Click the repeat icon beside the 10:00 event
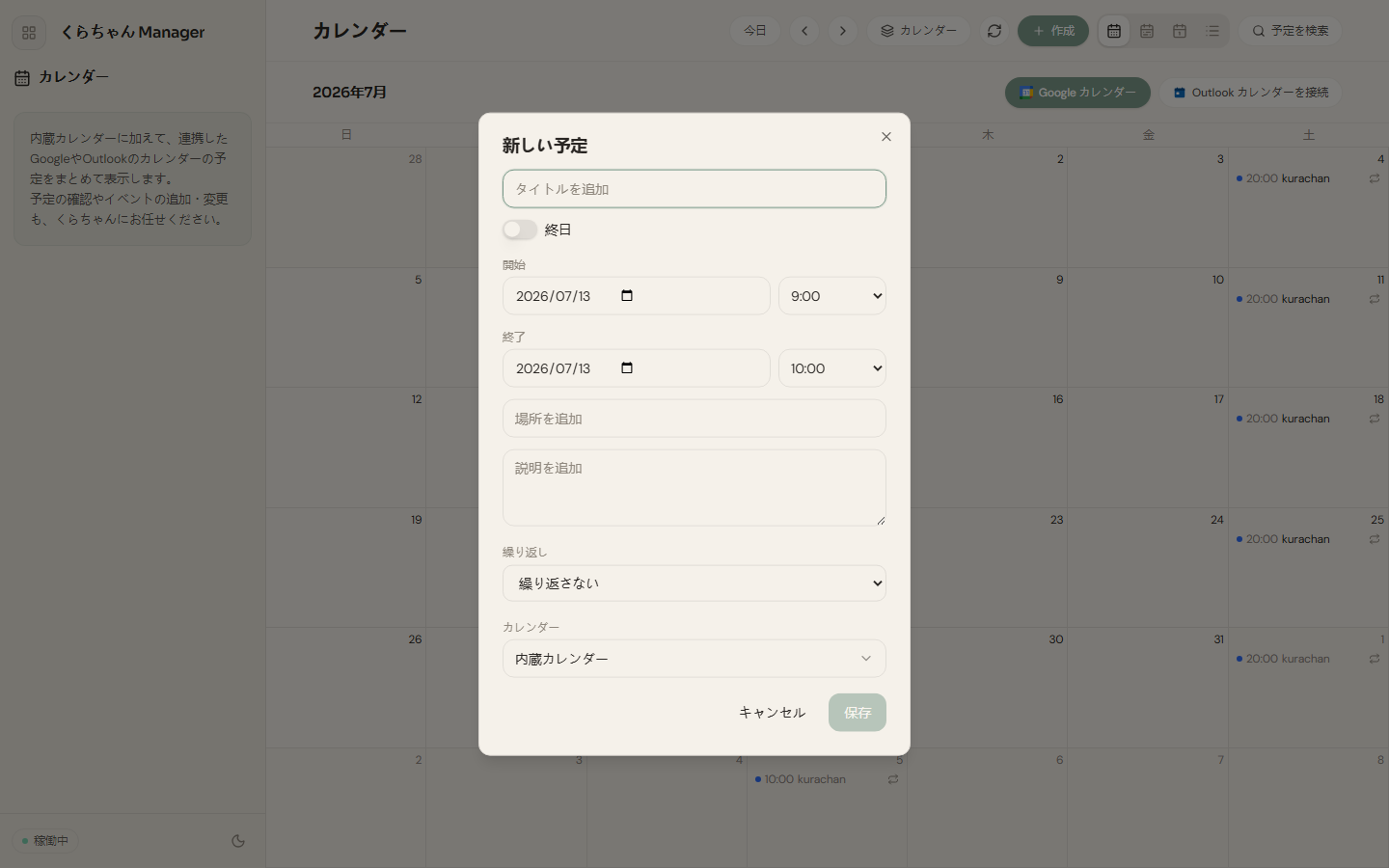Viewport: 1389px width, 868px height. point(893,779)
